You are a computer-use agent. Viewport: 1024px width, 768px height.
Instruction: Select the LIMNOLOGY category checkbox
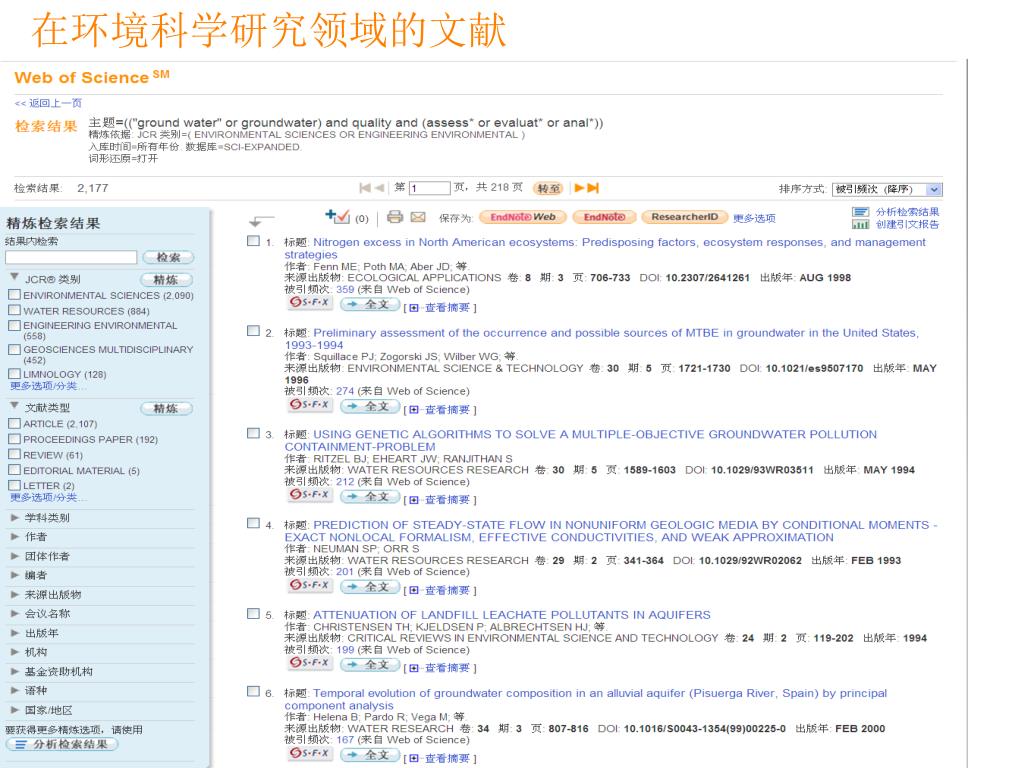(x=14, y=374)
